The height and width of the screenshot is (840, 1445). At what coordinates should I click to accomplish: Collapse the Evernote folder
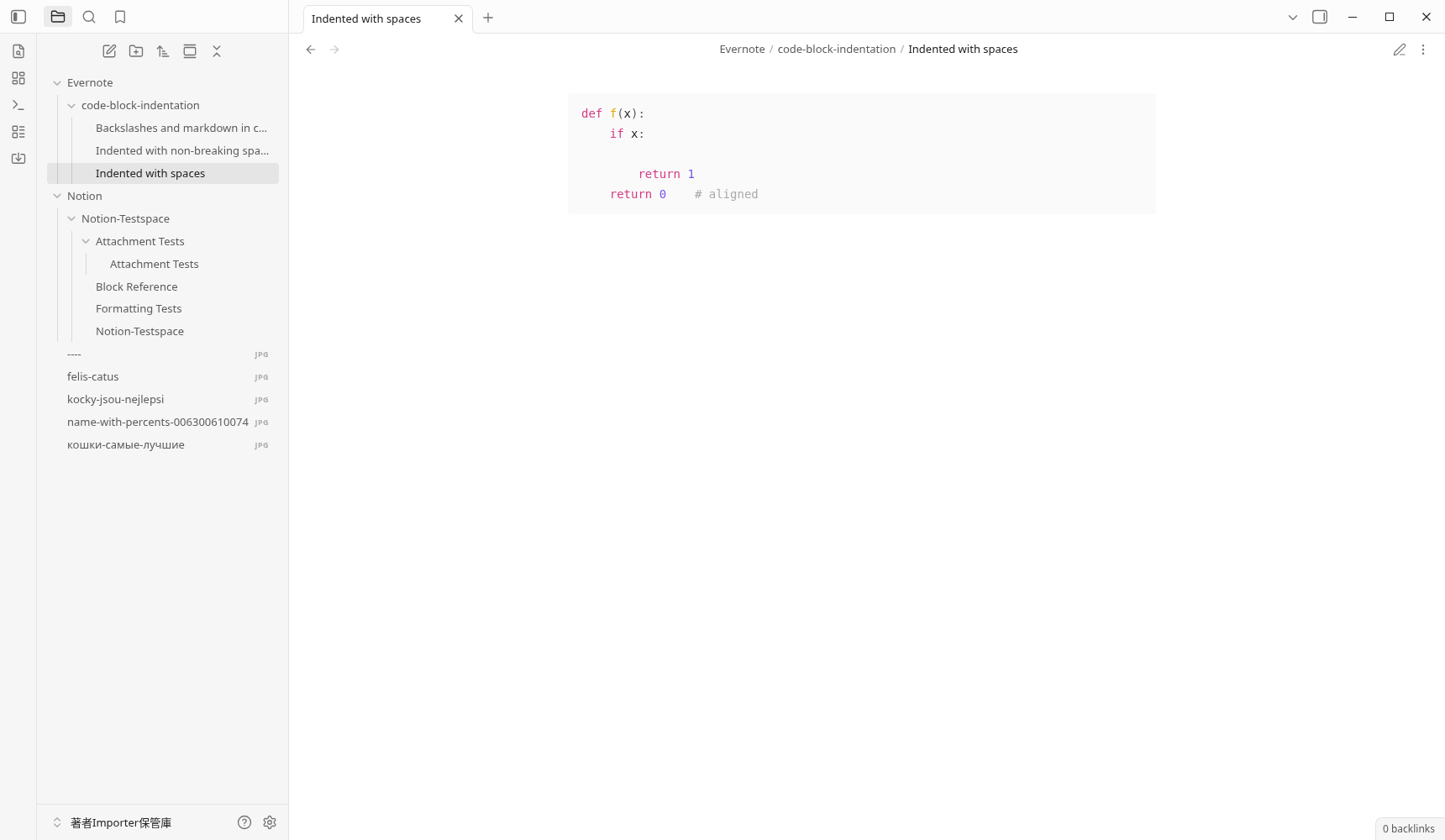pyautogui.click(x=57, y=83)
